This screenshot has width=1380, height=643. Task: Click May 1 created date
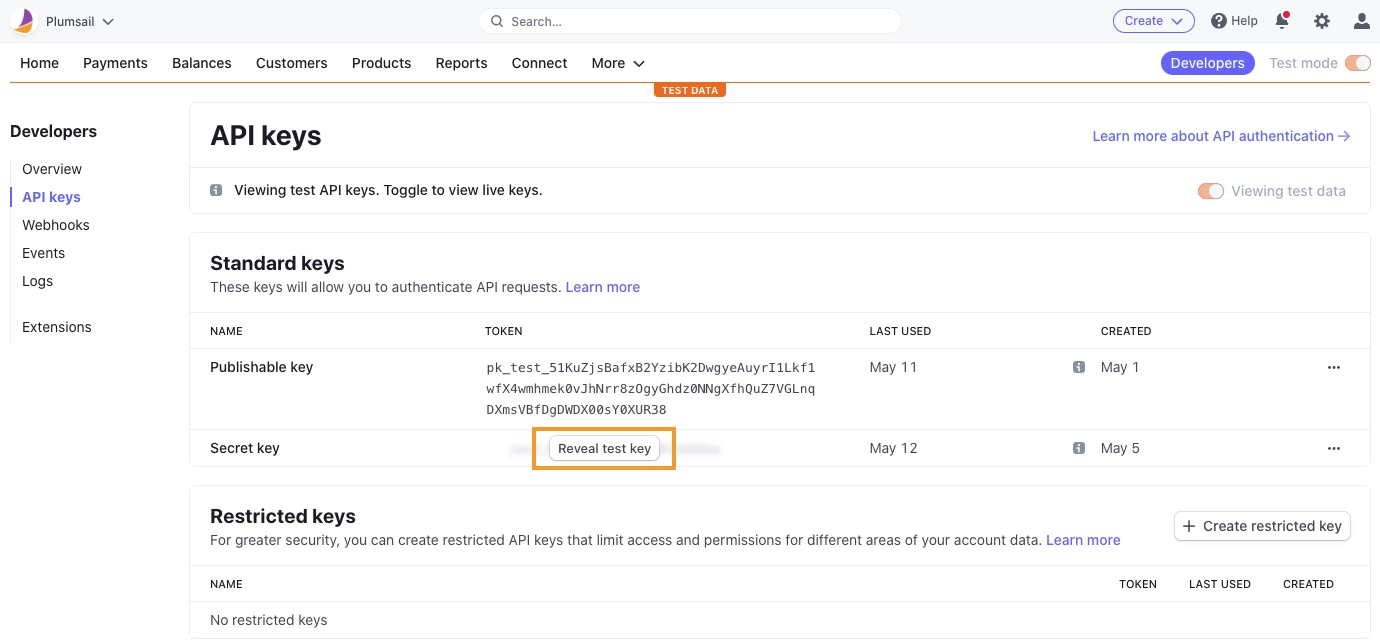click(x=1120, y=367)
